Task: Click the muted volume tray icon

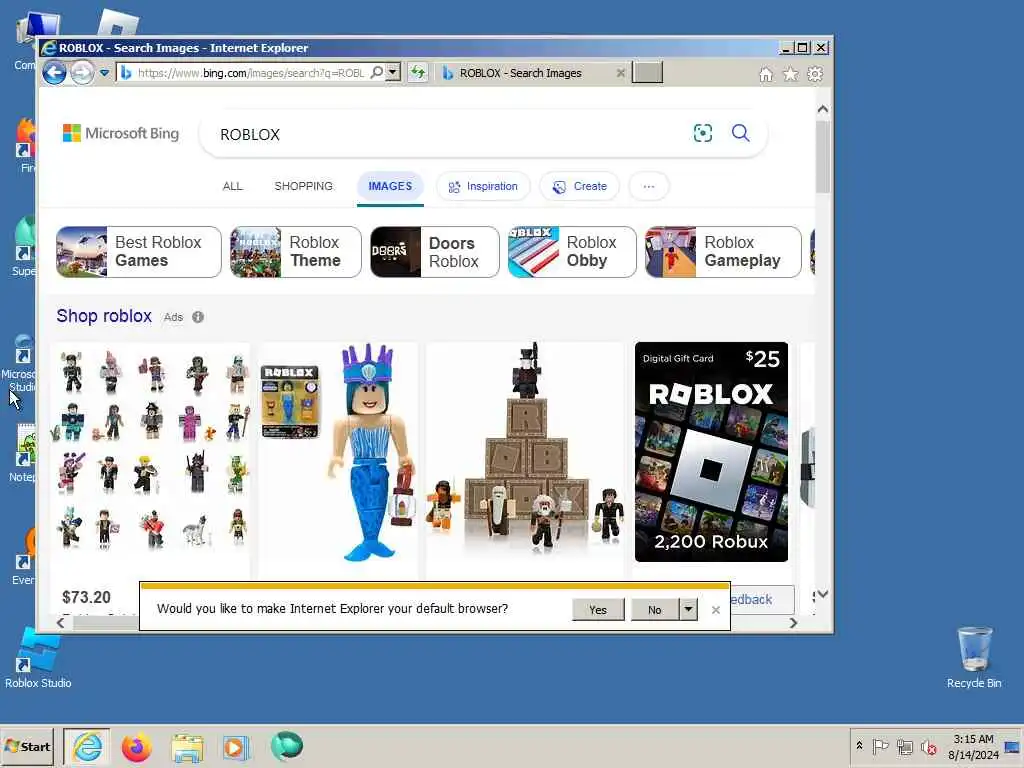Action: (x=928, y=746)
